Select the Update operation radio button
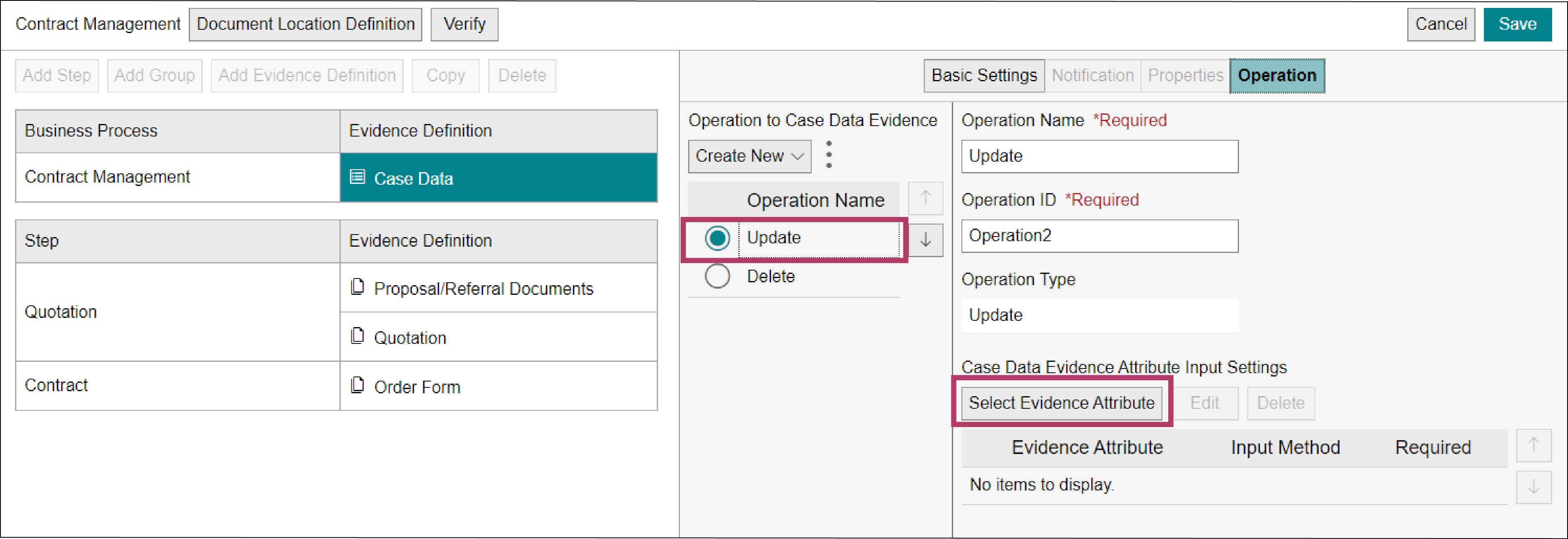 [x=717, y=238]
